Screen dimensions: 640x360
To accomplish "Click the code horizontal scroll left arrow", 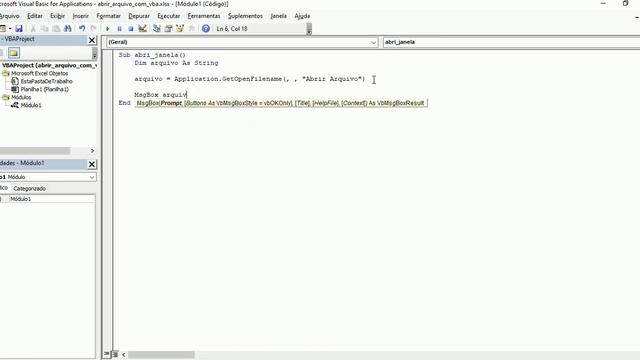I will coord(123,355).
